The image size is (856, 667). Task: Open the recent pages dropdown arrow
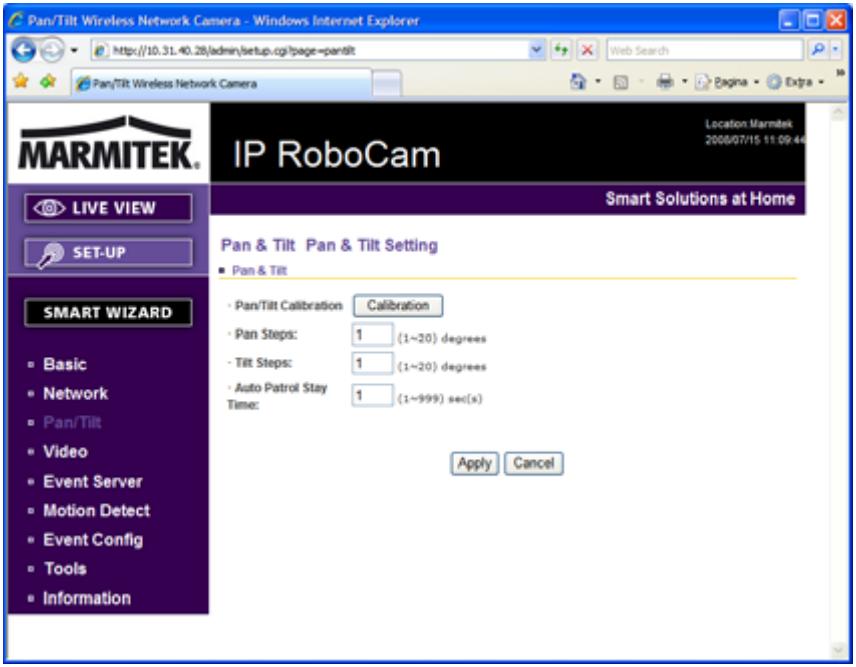click(74, 51)
